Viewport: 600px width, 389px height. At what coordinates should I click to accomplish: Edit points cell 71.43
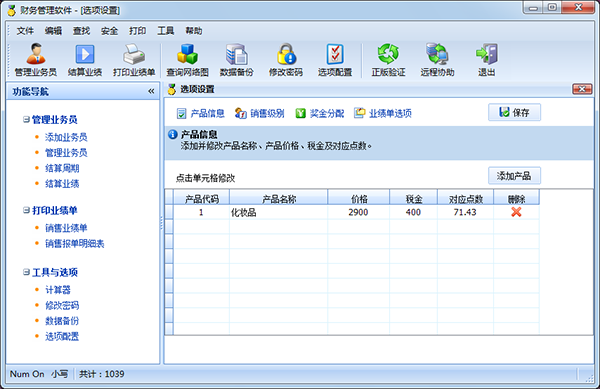pos(465,212)
